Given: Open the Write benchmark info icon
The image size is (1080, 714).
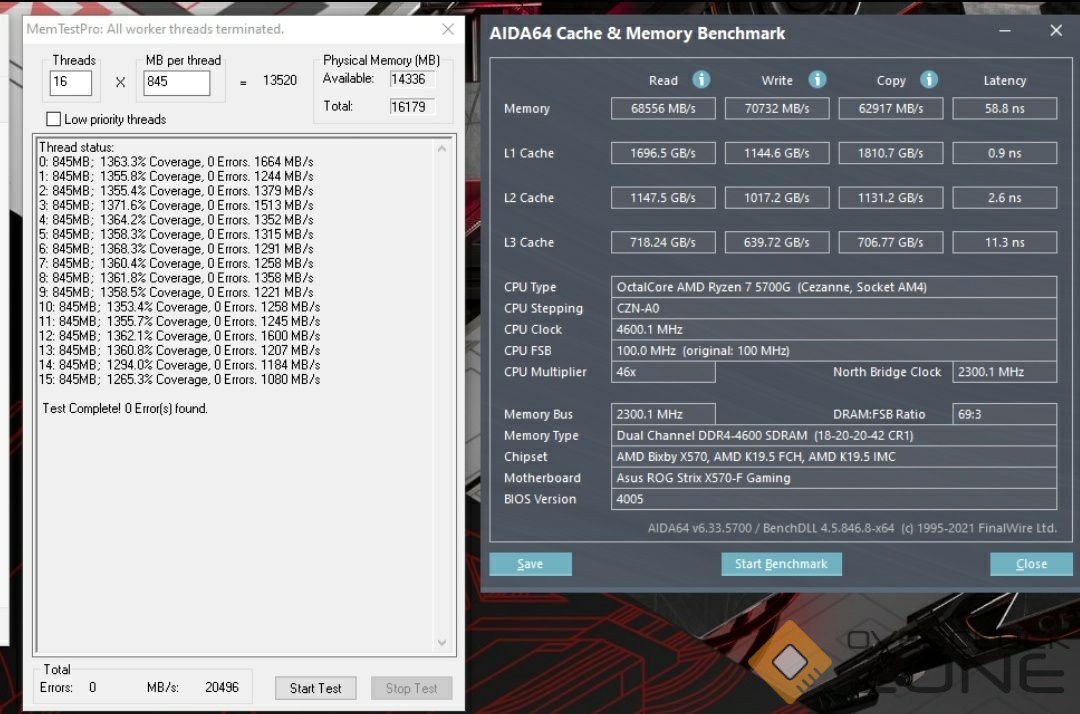Looking at the screenshot, I should (817, 80).
